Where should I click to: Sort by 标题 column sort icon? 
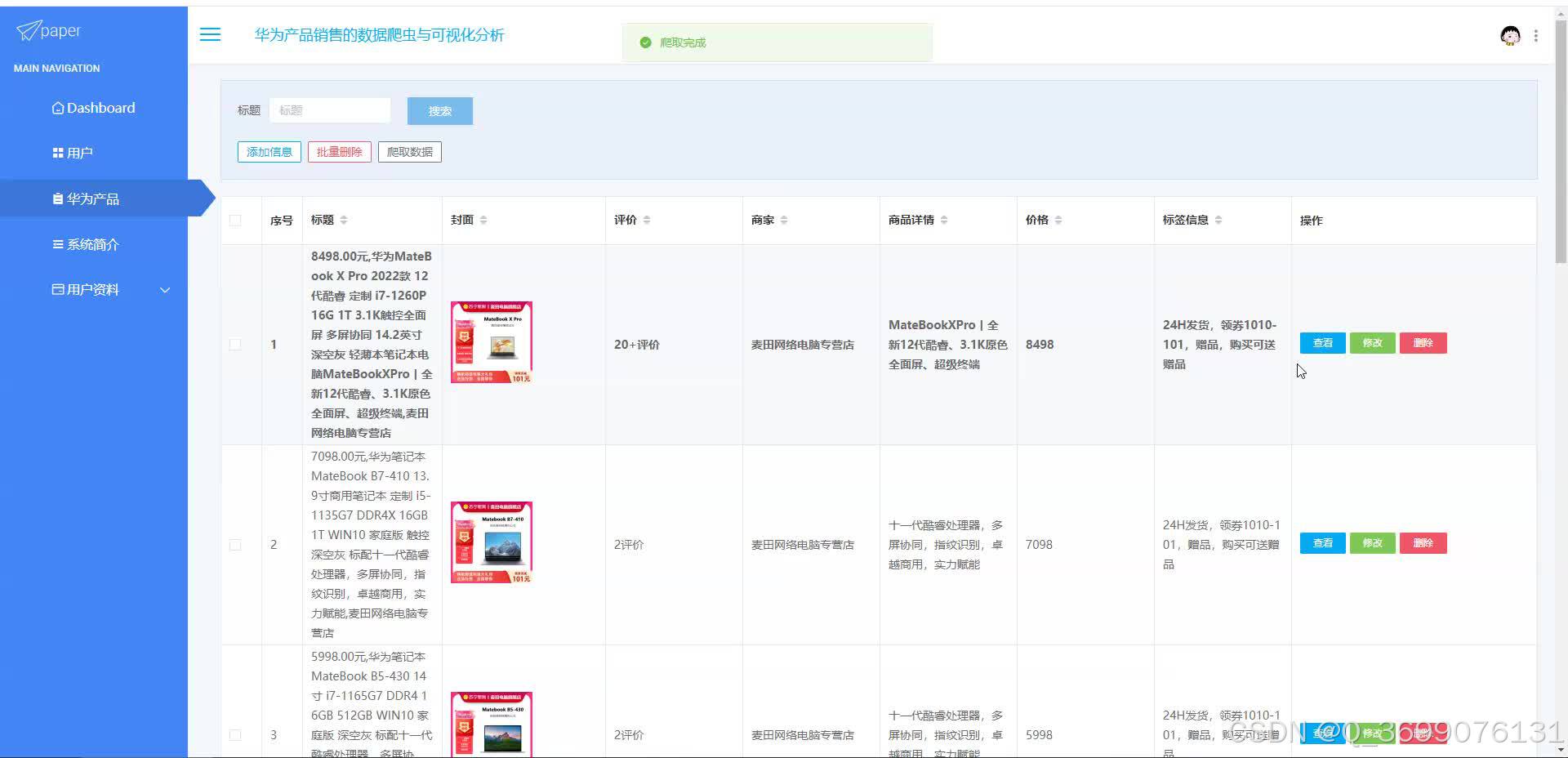pyautogui.click(x=344, y=220)
